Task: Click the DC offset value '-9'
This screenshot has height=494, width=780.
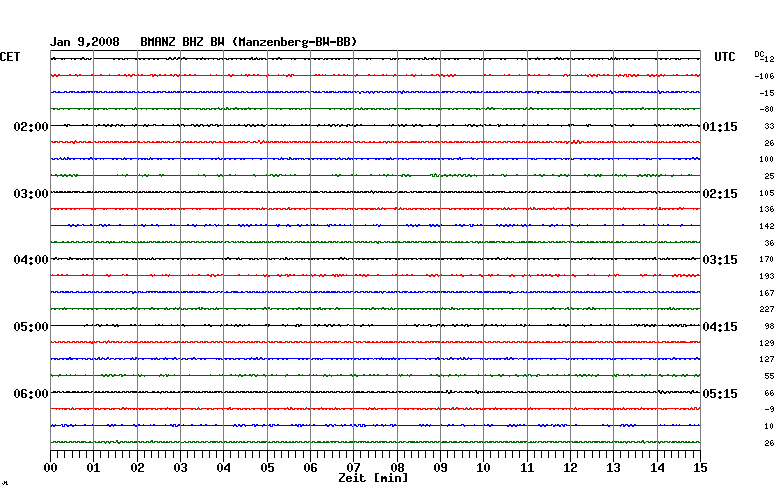Action: pos(770,409)
